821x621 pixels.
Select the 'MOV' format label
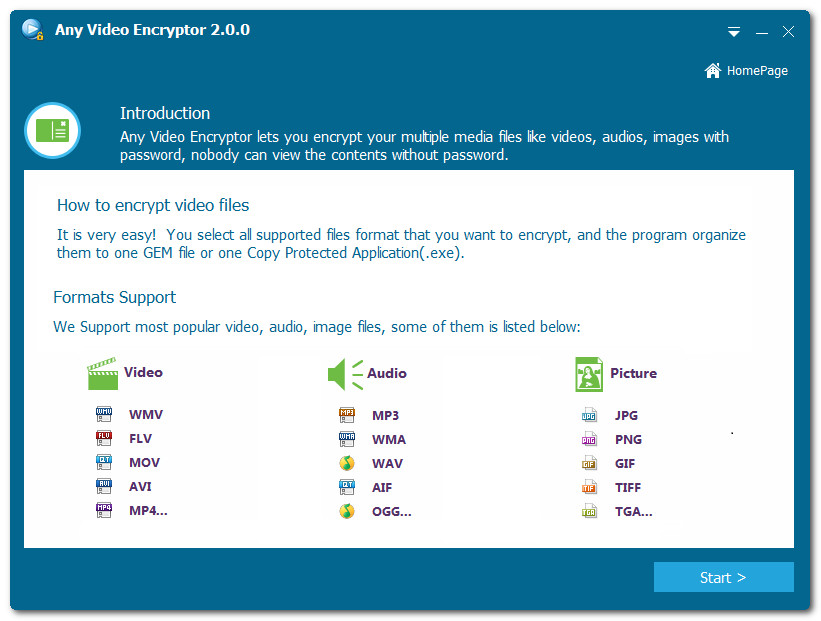pyautogui.click(x=145, y=463)
